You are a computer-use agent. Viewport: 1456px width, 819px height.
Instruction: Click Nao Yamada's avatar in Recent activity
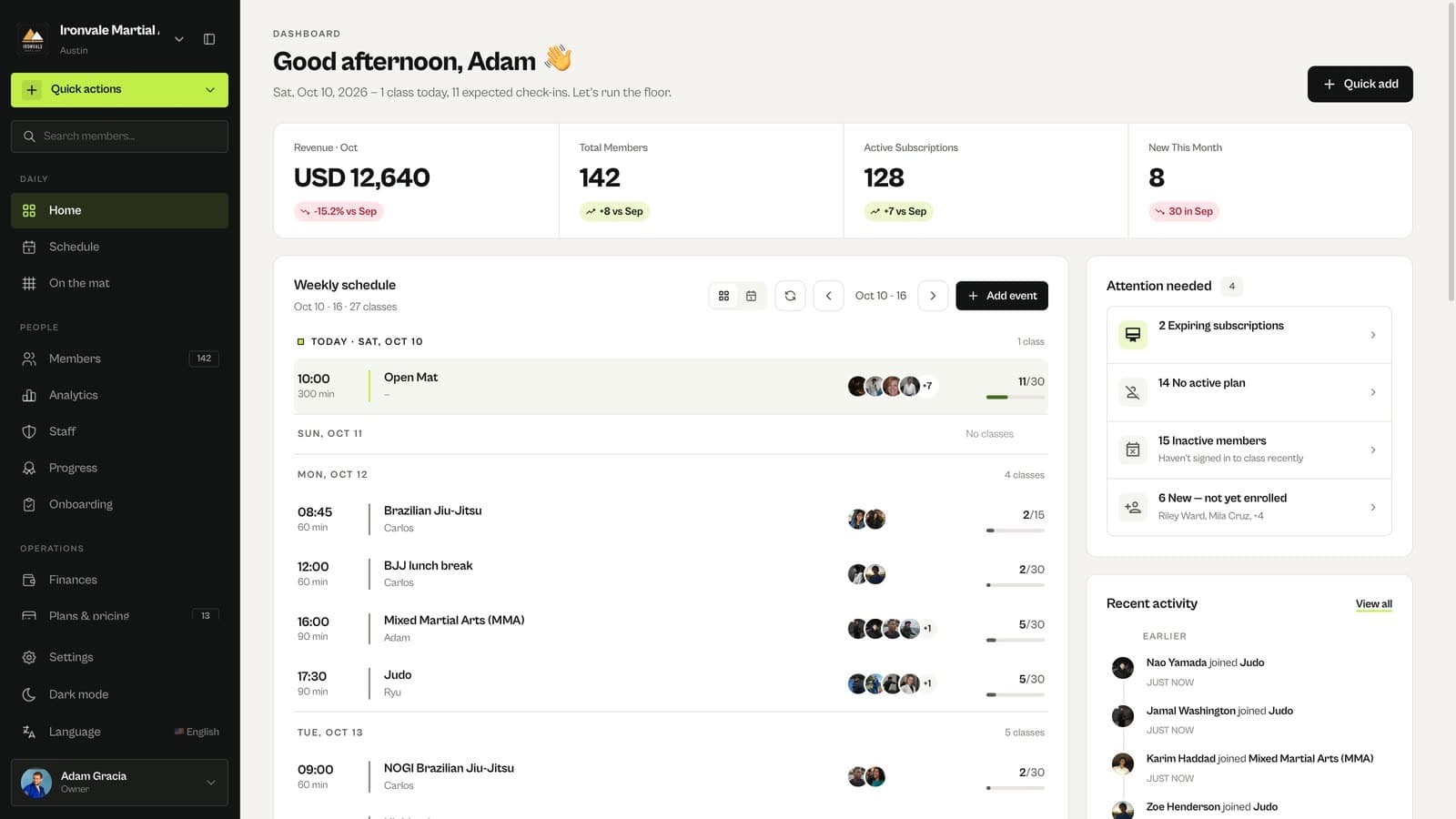(1123, 668)
